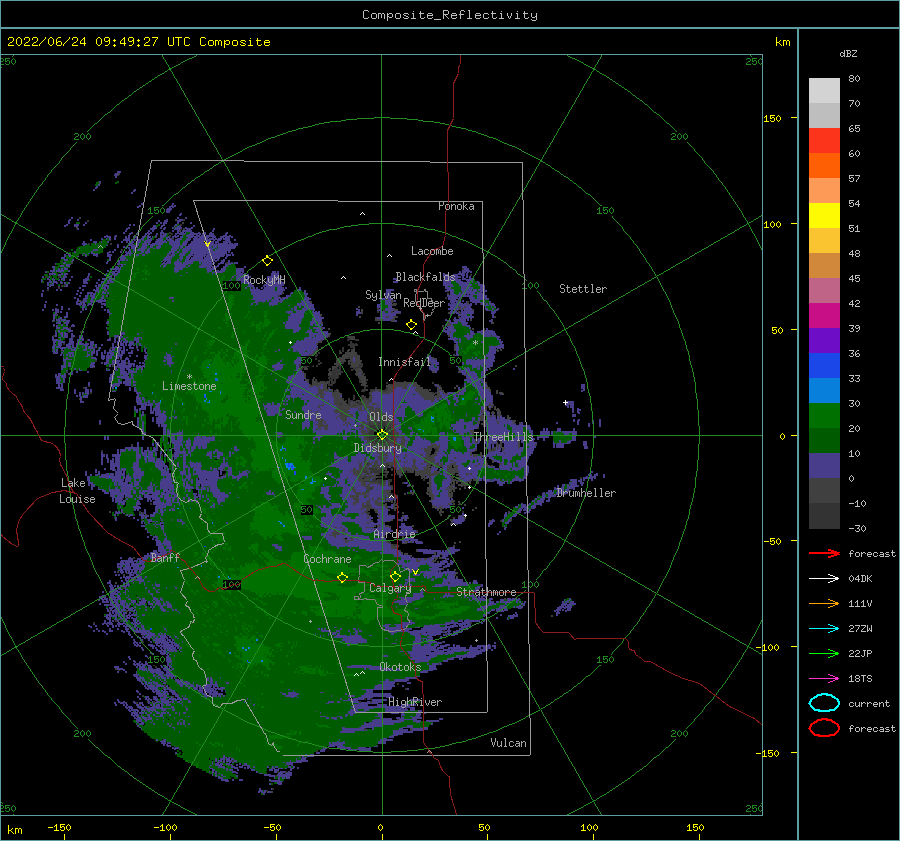Select the red swatch in dBZ scale

click(824, 141)
